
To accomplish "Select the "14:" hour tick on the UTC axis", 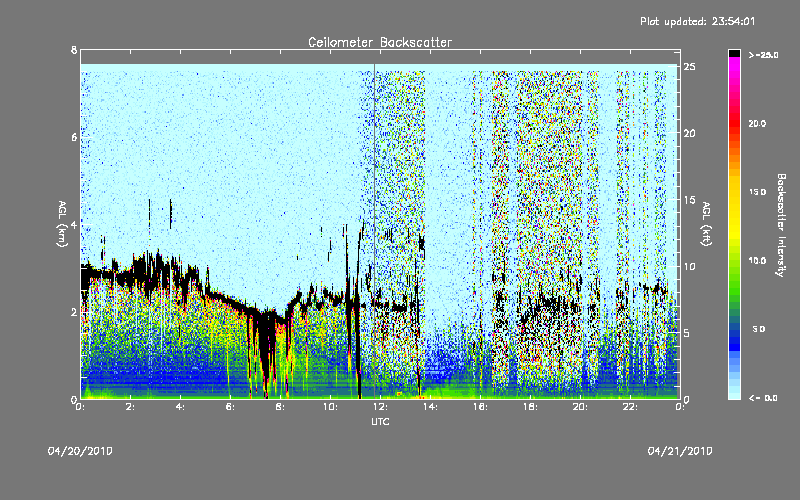I will click(x=431, y=407).
